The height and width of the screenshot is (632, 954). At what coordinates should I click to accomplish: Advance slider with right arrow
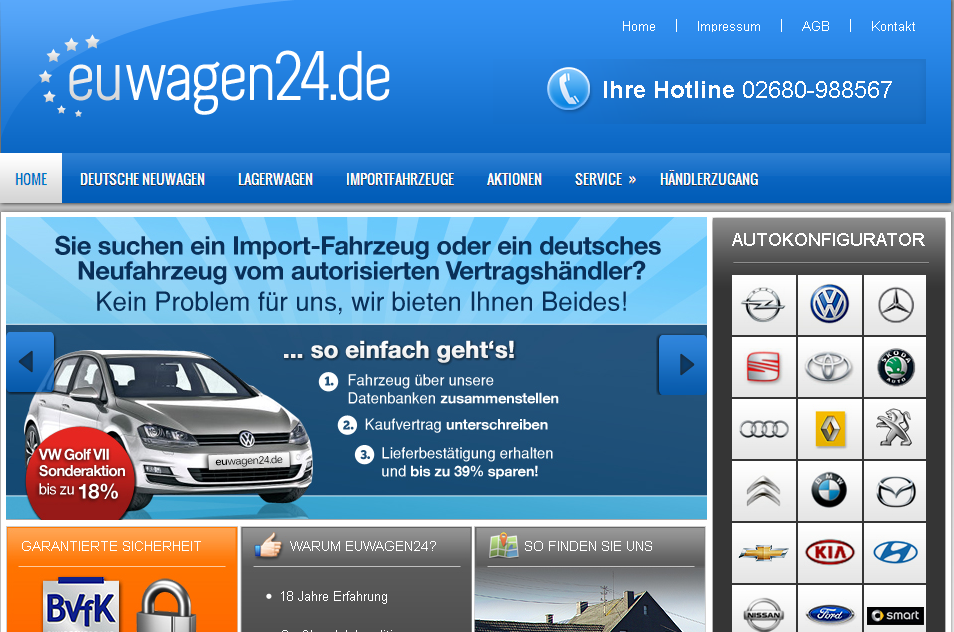(683, 364)
